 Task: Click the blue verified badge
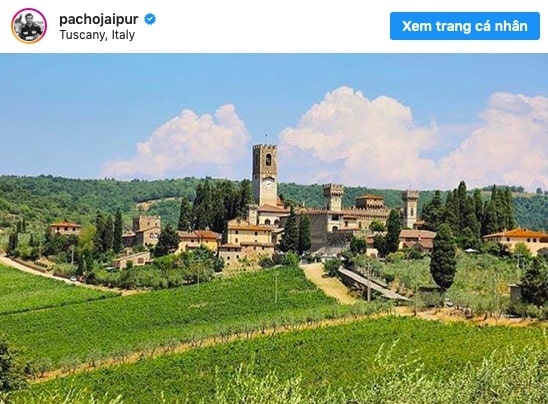click(x=150, y=19)
